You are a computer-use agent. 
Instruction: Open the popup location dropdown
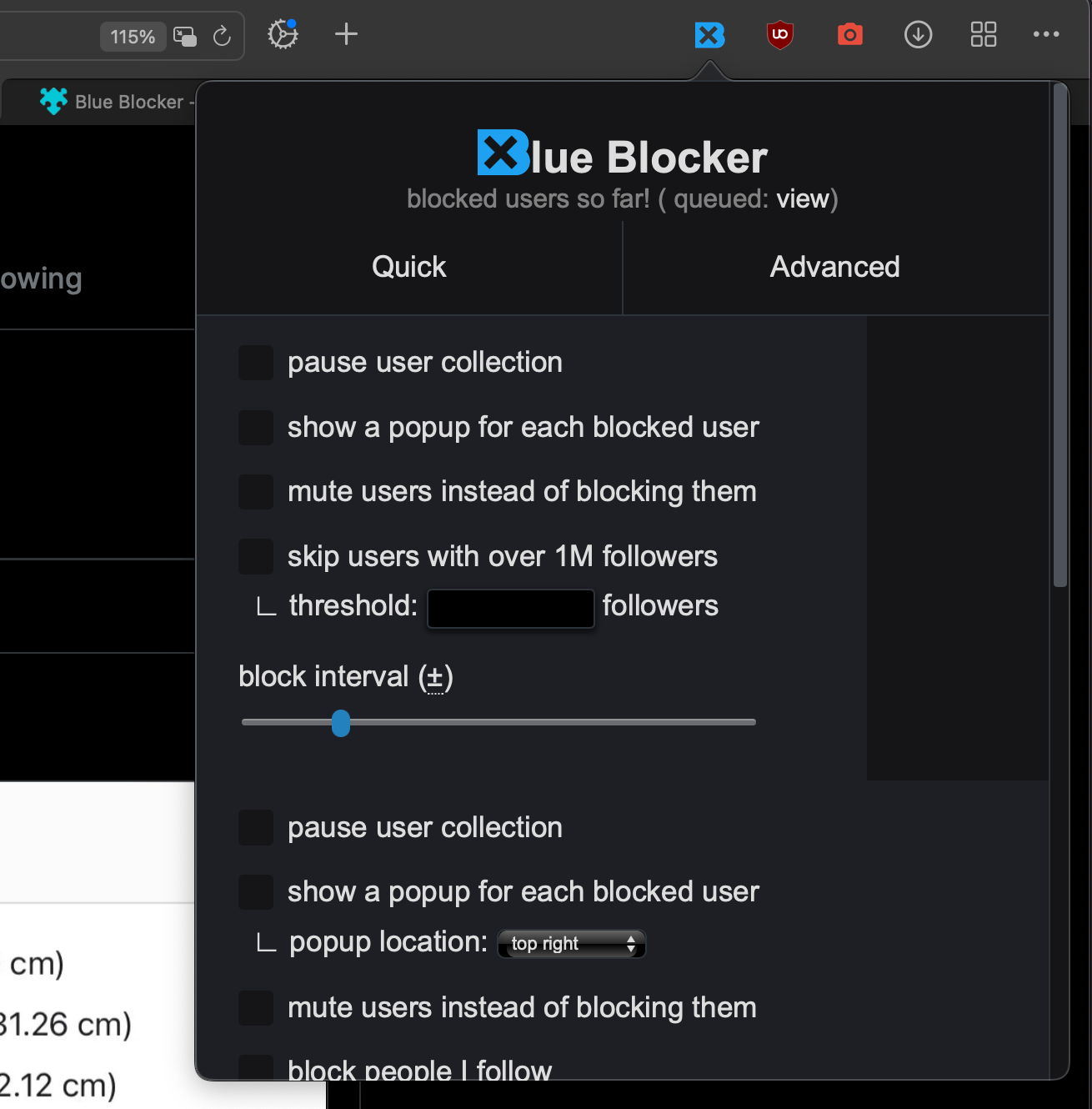click(x=572, y=944)
